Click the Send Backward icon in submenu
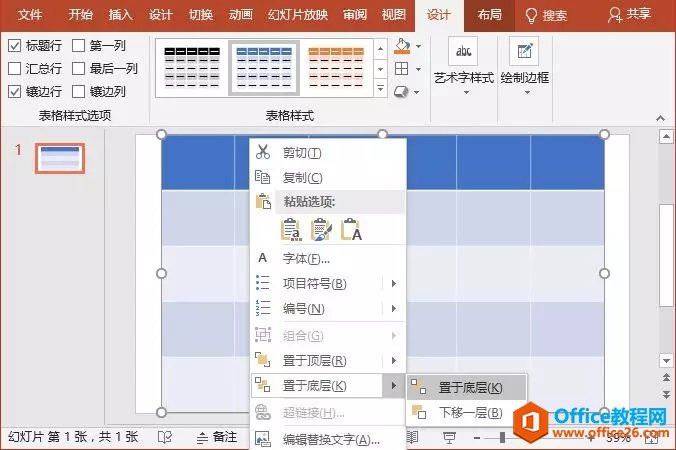This screenshot has width=676, height=450. [x=419, y=412]
